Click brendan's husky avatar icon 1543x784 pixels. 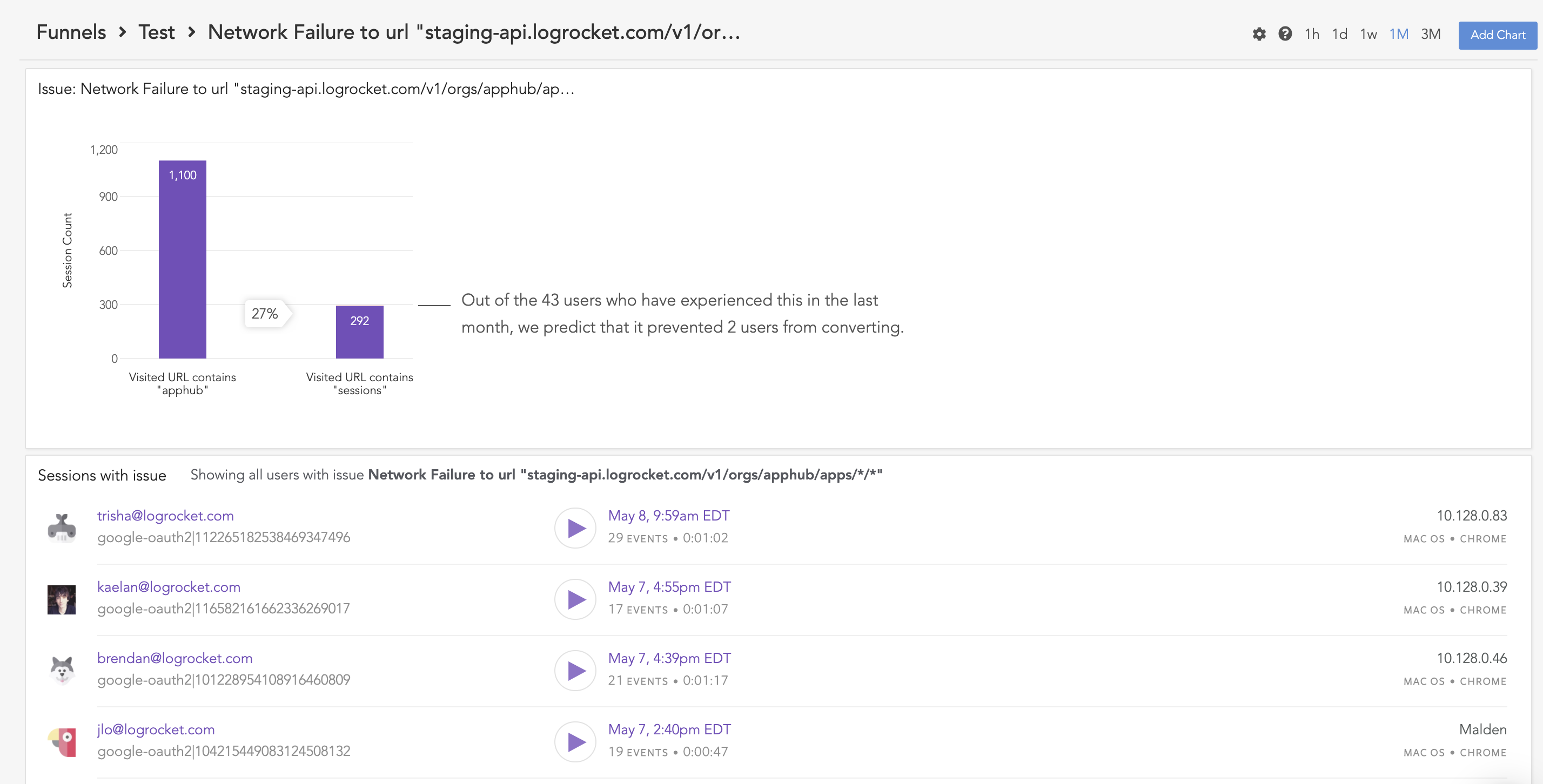(x=62, y=670)
